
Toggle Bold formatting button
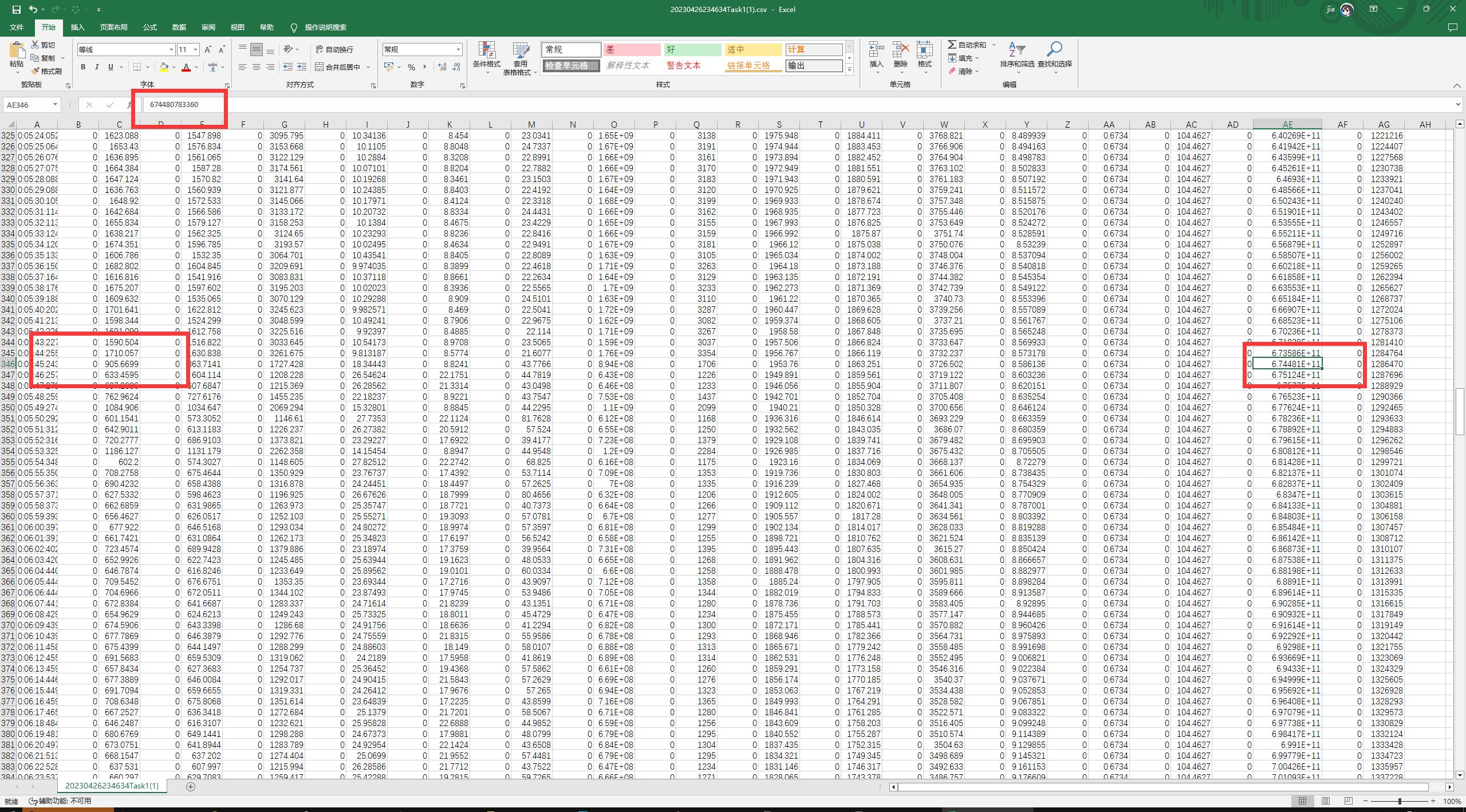pos(83,68)
